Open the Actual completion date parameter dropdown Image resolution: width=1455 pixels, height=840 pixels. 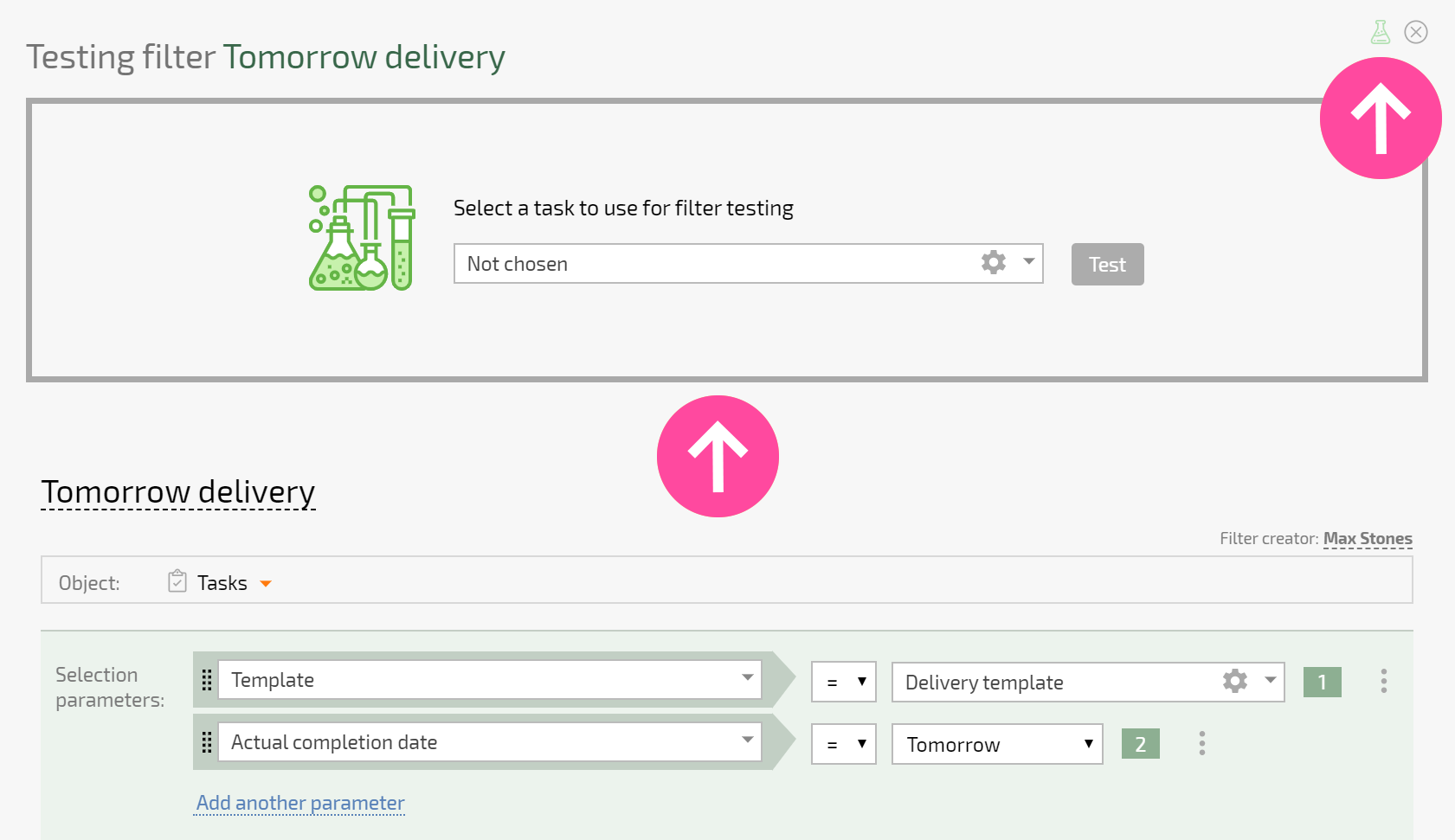[x=490, y=741]
